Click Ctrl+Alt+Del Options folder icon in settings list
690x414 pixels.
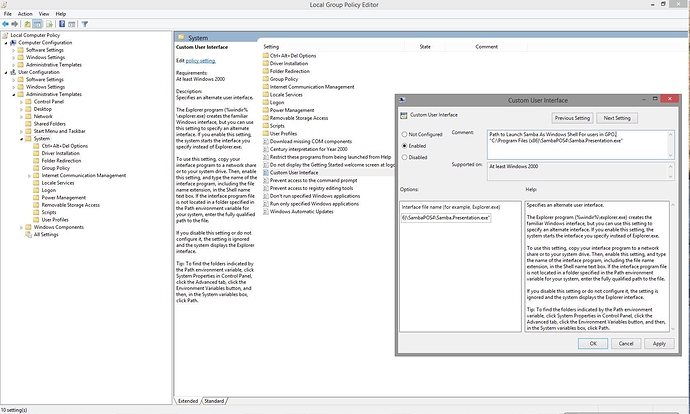pos(266,55)
